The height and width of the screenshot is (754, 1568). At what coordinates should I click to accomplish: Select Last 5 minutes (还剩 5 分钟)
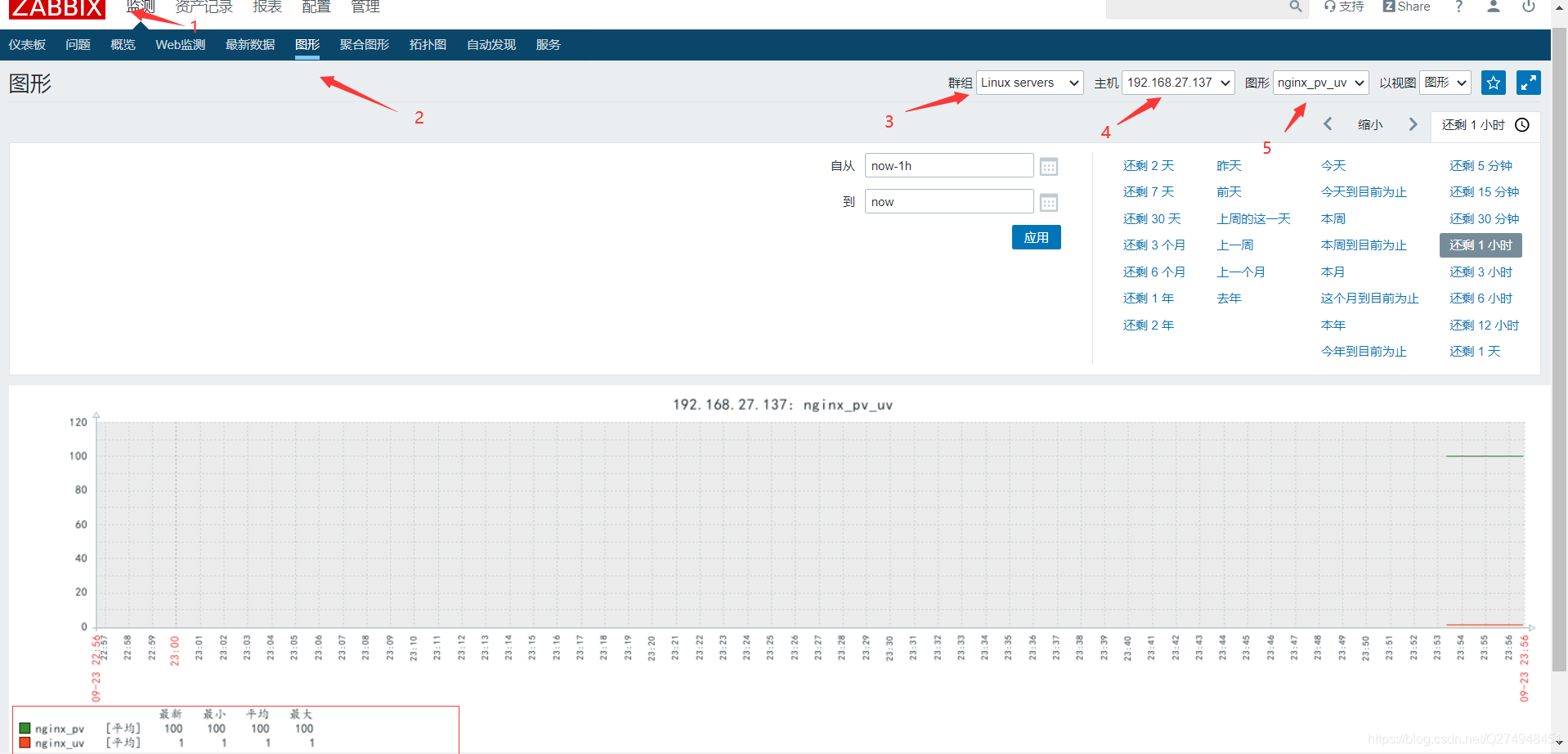click(1481, 166)
